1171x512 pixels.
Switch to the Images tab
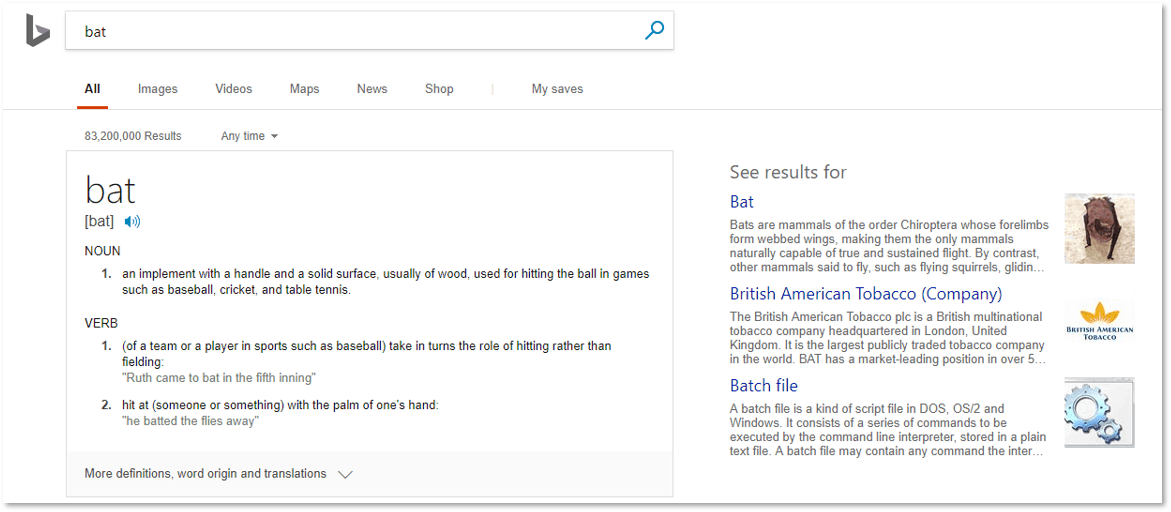click(x=158, y=89)
